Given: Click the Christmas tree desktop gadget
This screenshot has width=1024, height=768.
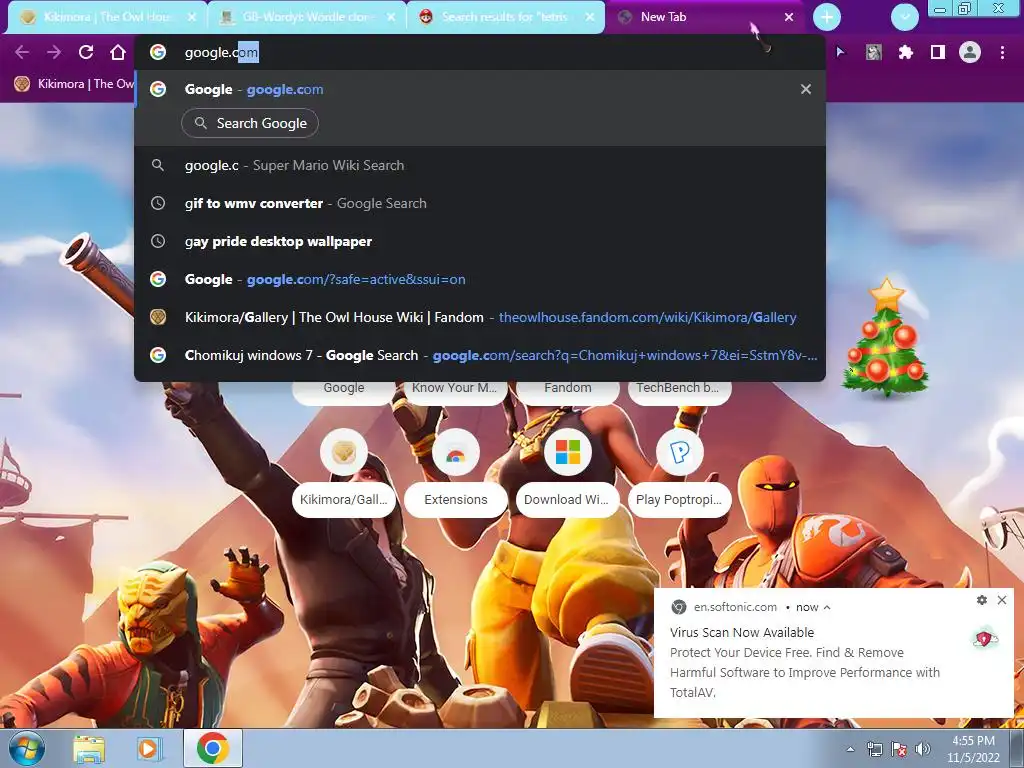Looking at the screenshot, I should (886, 338).
